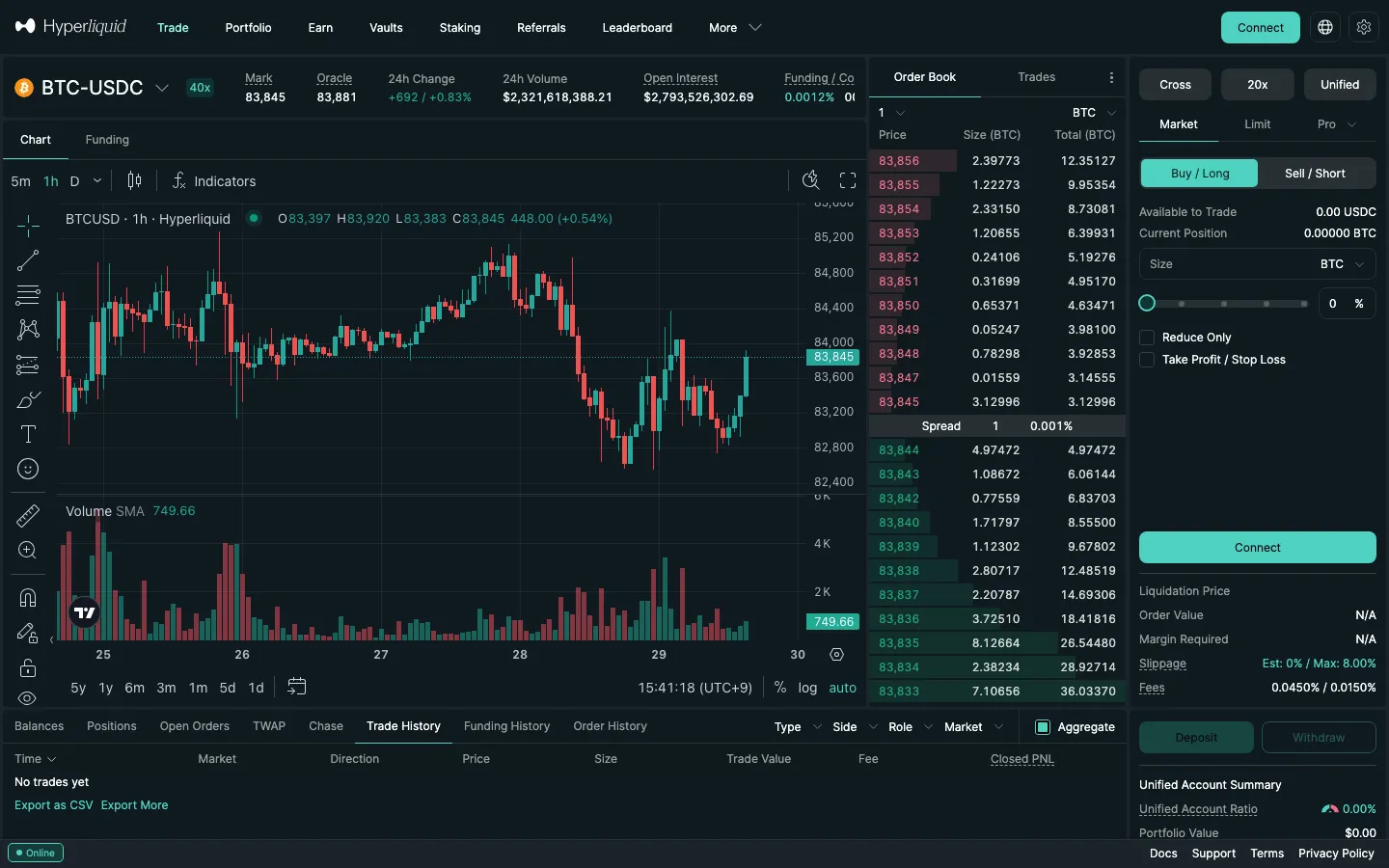
Task: Open the order book options menu
Action: (x=1111, y=77)
